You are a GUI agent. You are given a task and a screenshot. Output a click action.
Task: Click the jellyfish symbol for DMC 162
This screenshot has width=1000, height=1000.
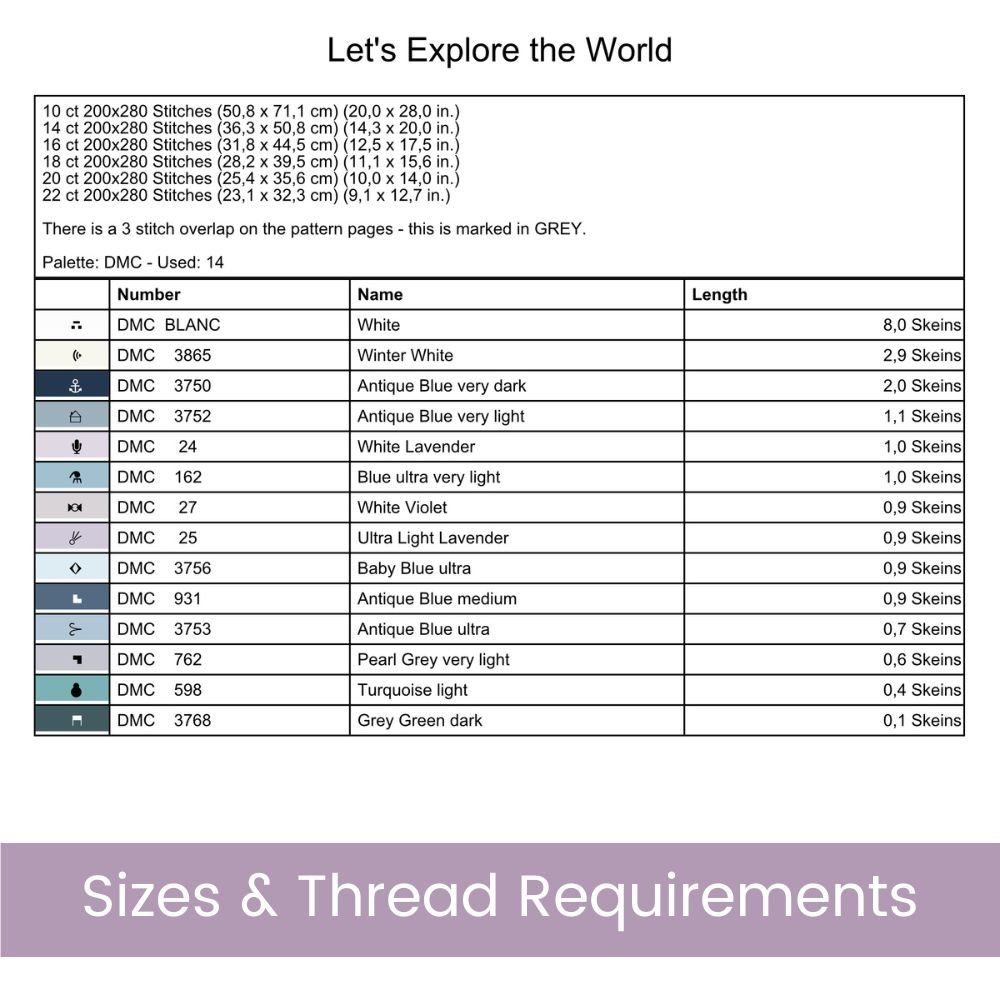[75, 477]
